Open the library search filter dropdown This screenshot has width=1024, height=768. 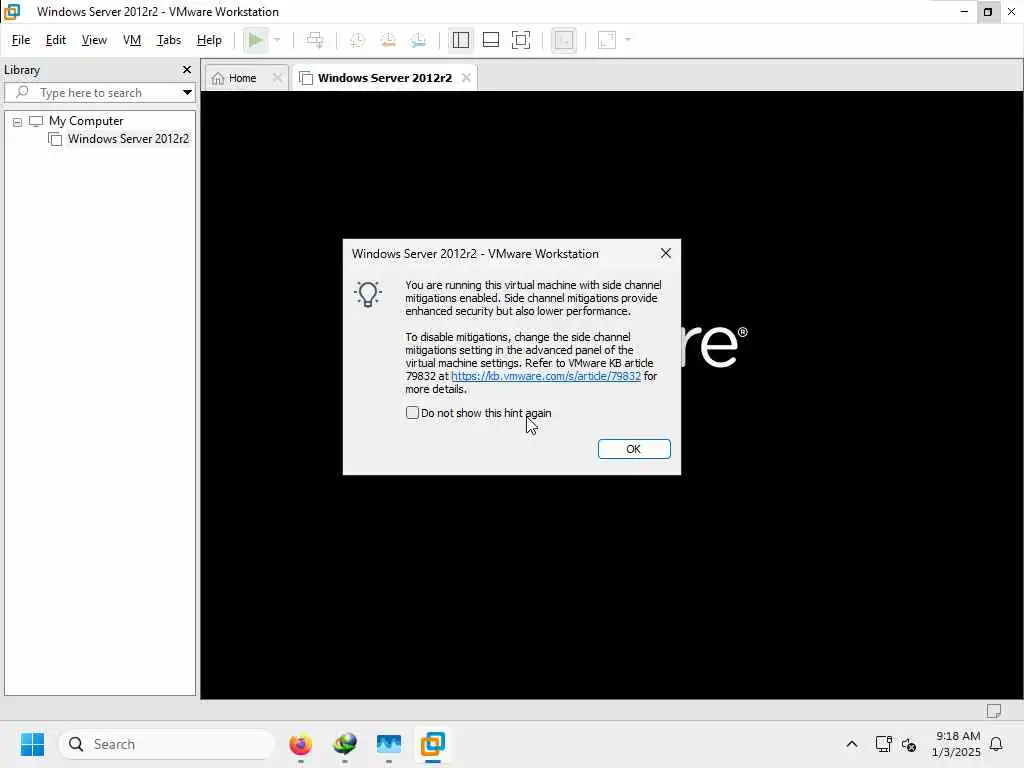(x=187, y=93)
